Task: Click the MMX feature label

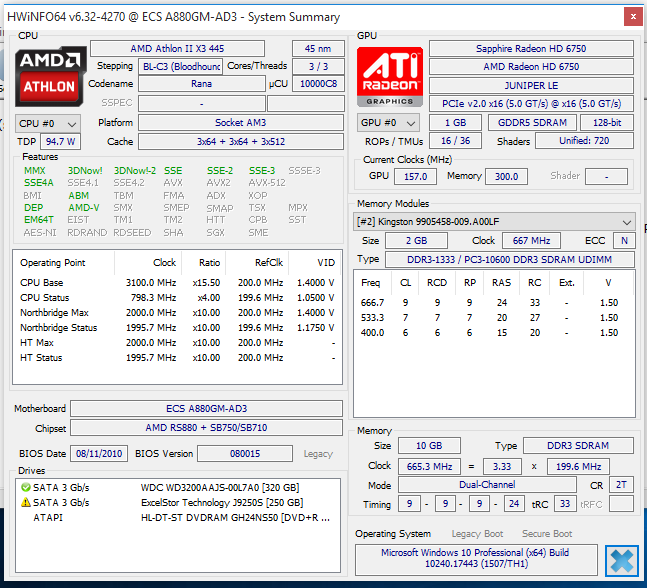Action: tap(35, 170)
